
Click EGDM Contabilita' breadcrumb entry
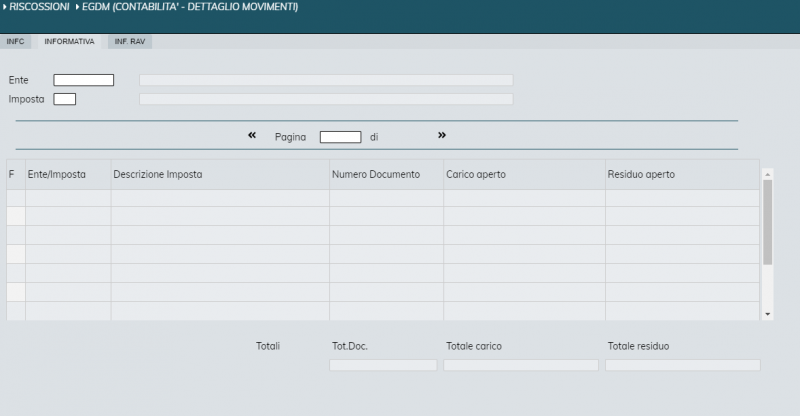[190, 7]
